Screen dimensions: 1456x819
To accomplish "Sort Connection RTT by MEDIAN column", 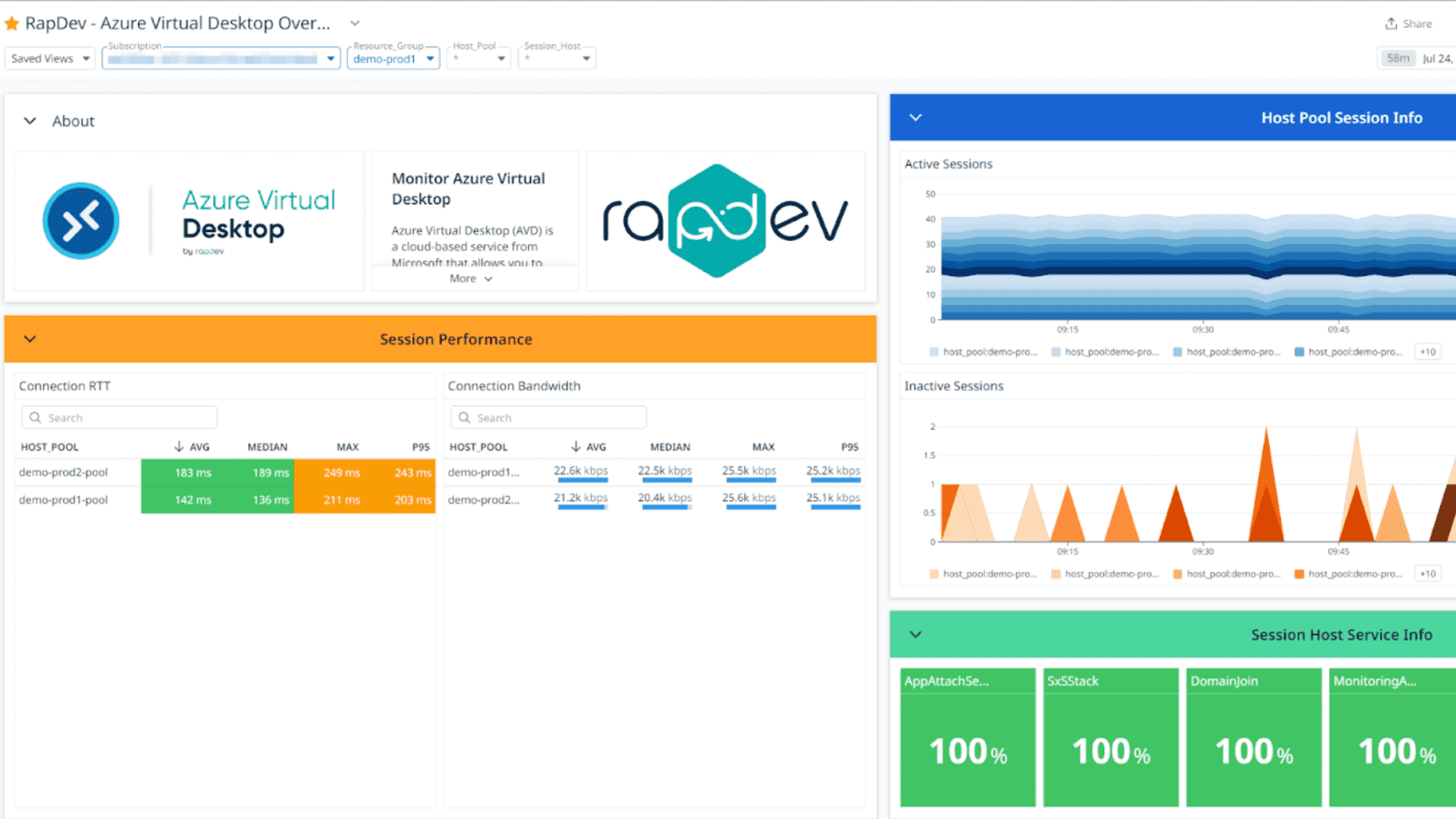I will (x=267, y=447).
